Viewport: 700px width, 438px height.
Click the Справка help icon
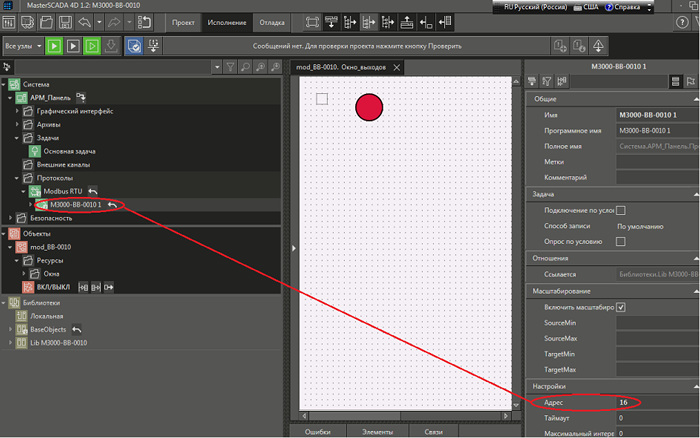point(609,7)
